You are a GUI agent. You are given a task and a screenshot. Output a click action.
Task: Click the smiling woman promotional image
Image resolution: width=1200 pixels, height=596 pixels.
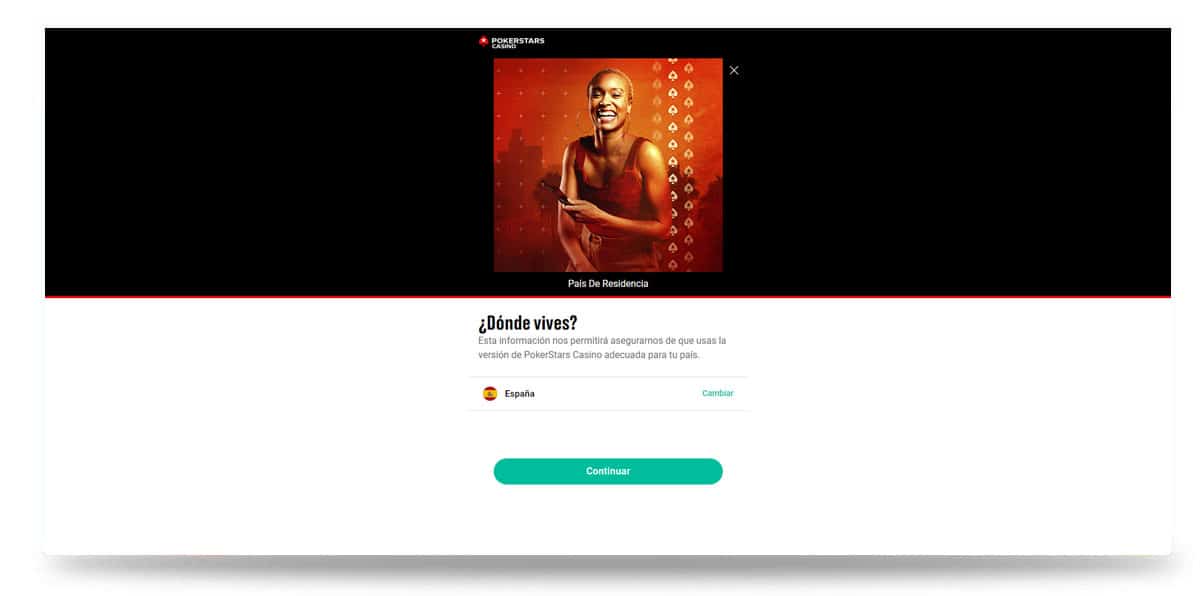tap(608, 165)
